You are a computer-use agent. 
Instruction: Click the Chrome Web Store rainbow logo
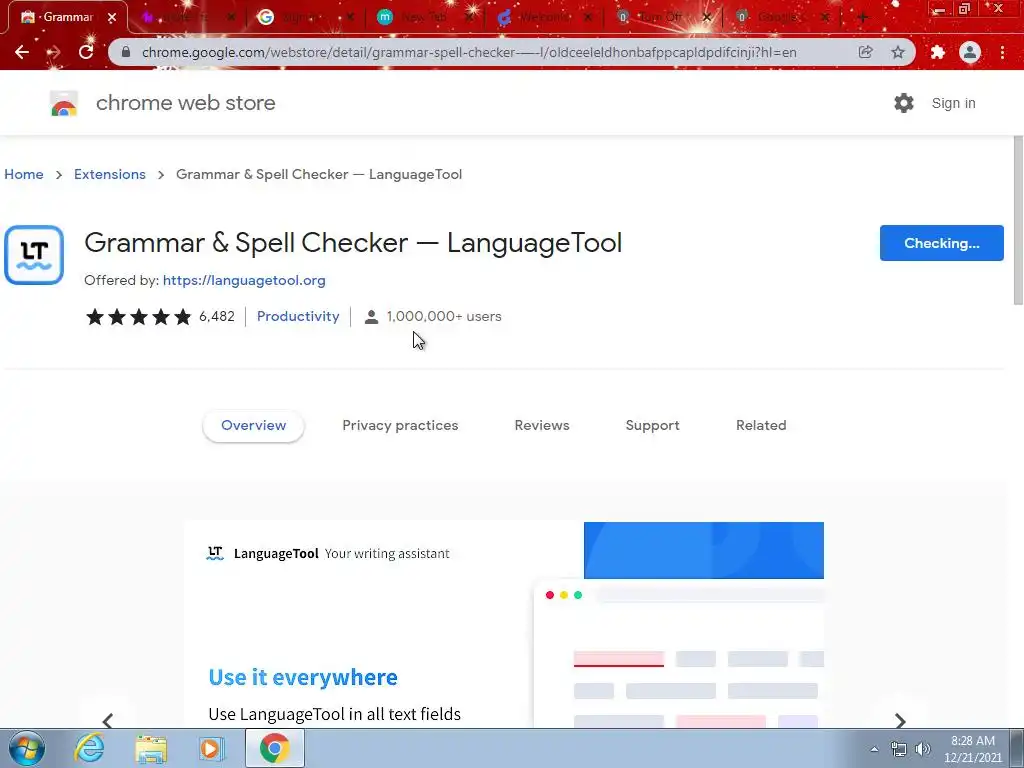pos(64,103)
